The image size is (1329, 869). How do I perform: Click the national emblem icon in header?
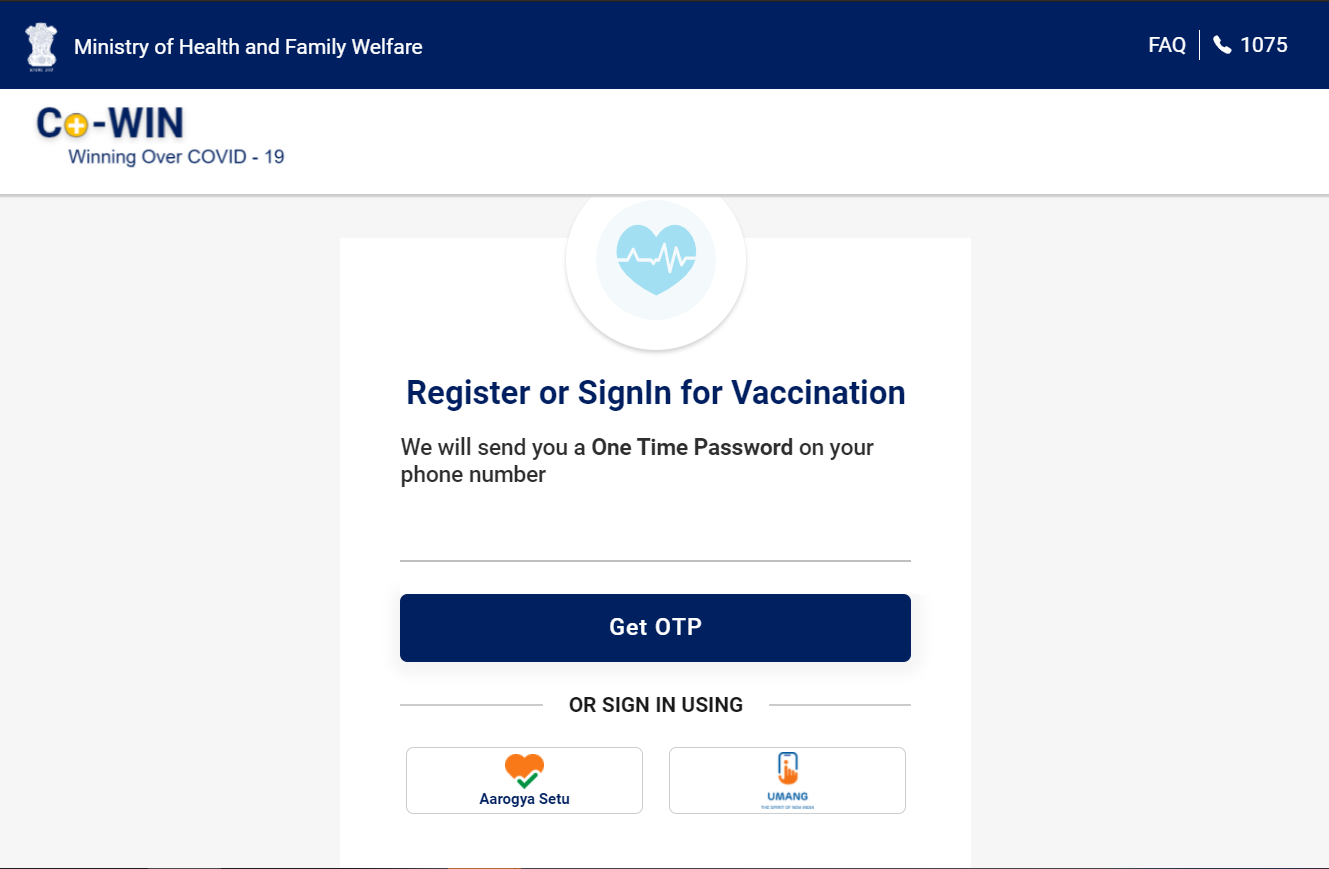(41, 46)
